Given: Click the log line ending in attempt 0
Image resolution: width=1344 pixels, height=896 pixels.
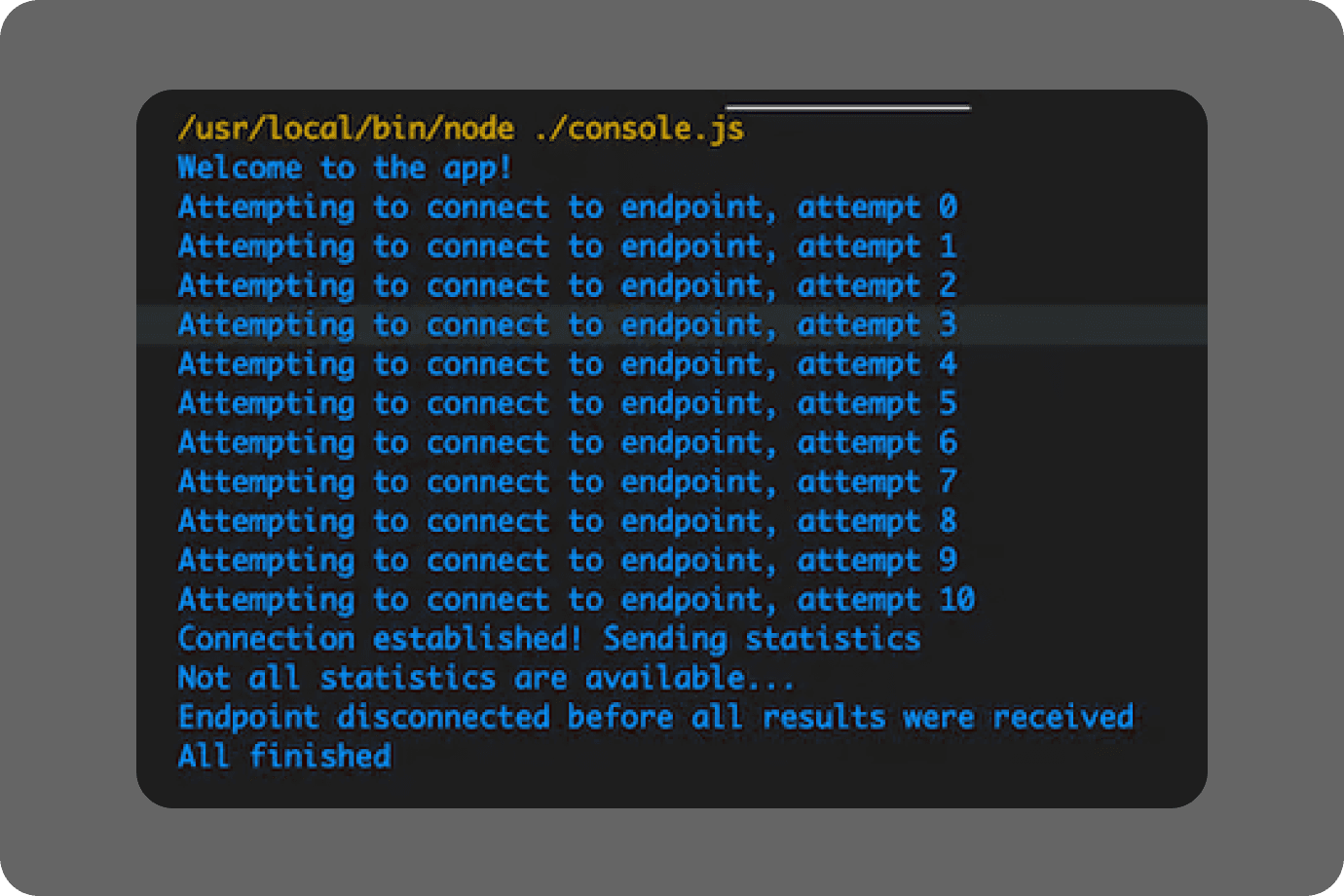Looking at the screenshot, I should [x=568, y=207].
